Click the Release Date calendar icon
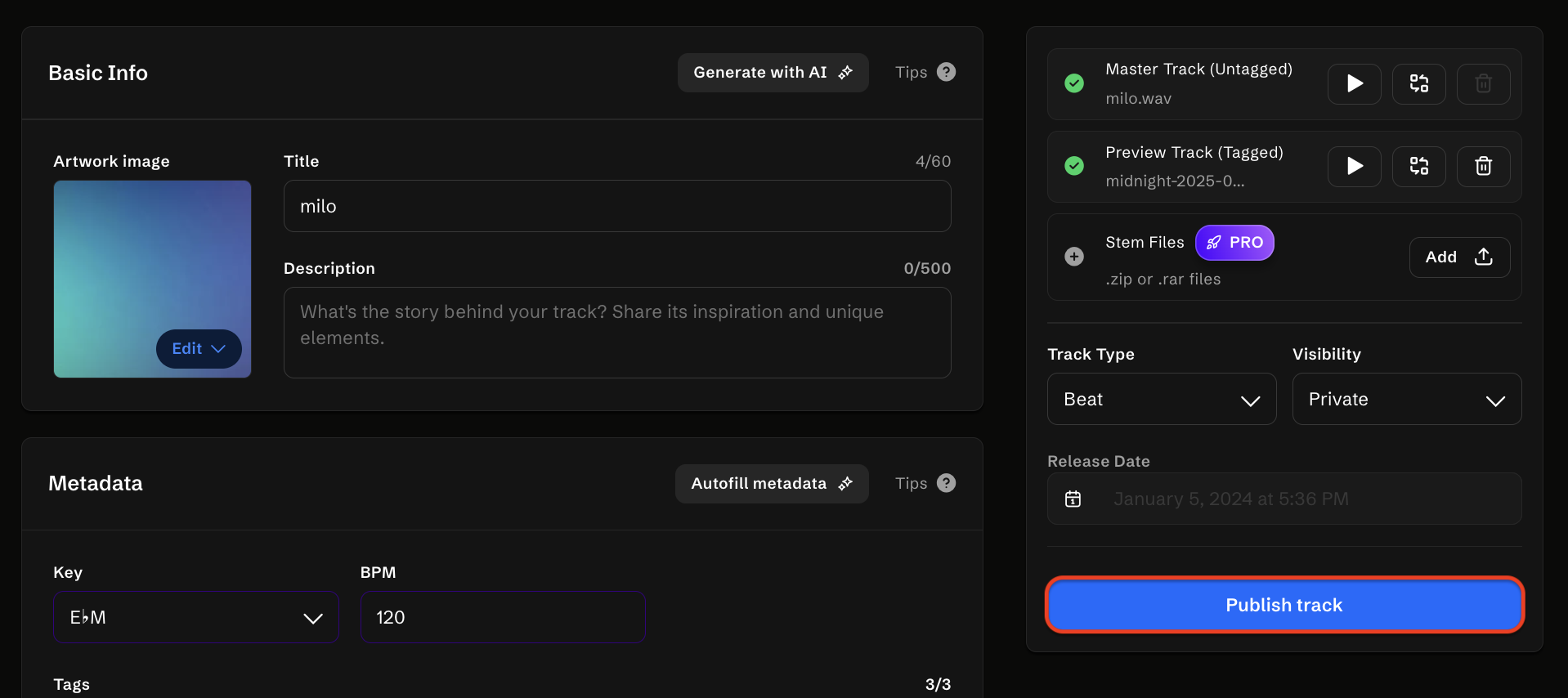Viewport: 1568px width, 698px height. [x=1073, y=499]
